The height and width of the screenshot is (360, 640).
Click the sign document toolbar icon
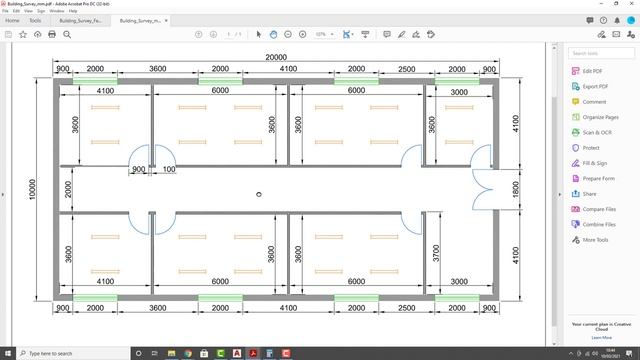416,35
